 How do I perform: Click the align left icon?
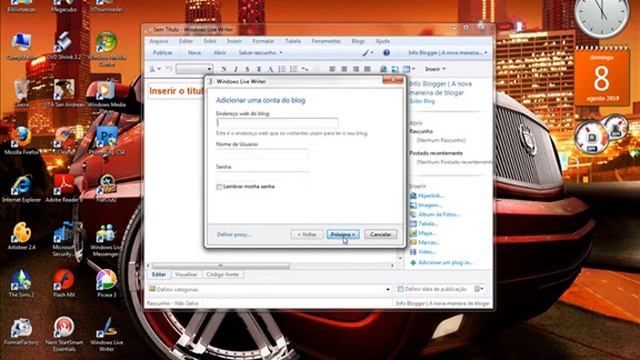click(332, 69)
